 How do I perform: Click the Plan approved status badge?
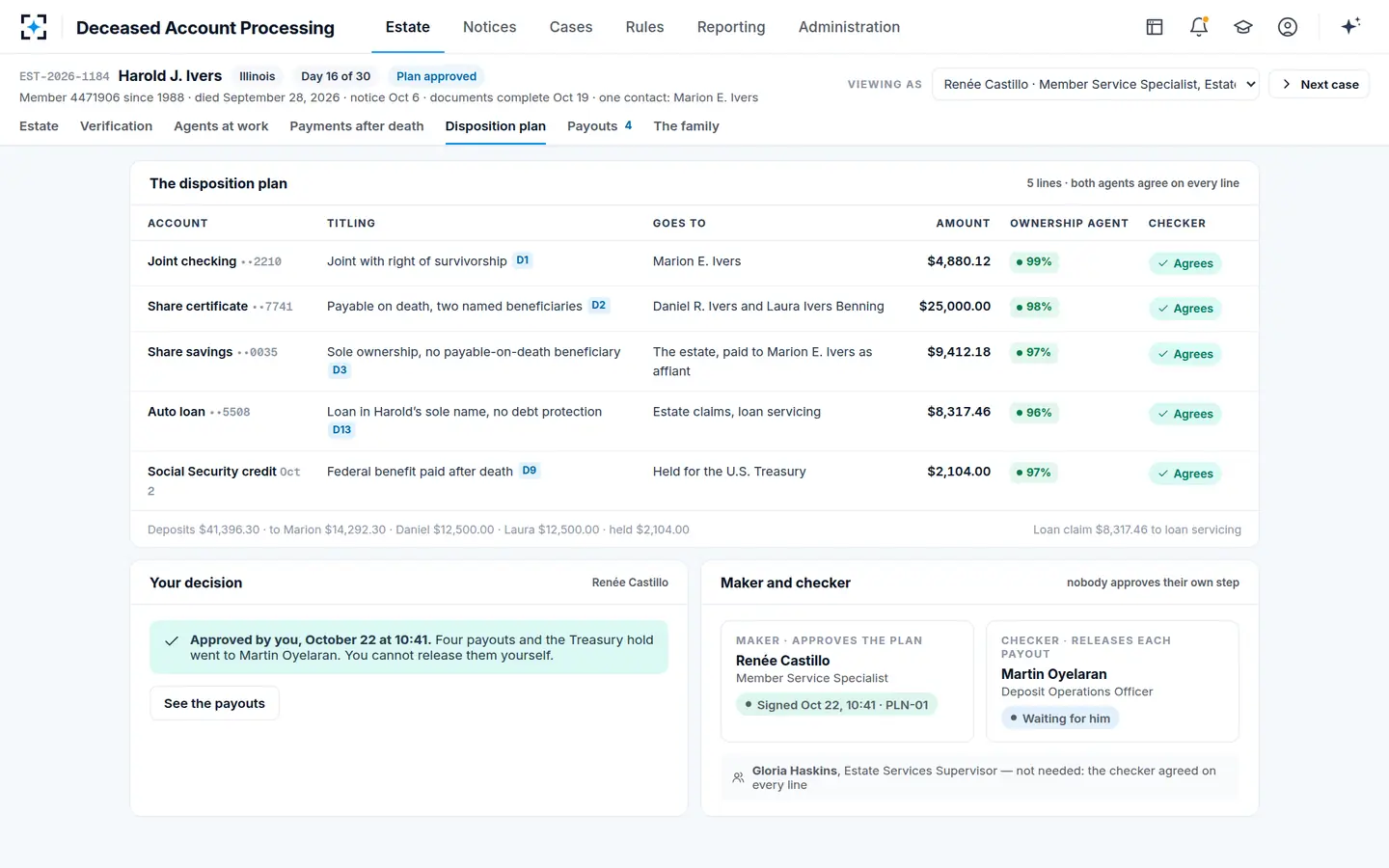click(x=436, y=76)
